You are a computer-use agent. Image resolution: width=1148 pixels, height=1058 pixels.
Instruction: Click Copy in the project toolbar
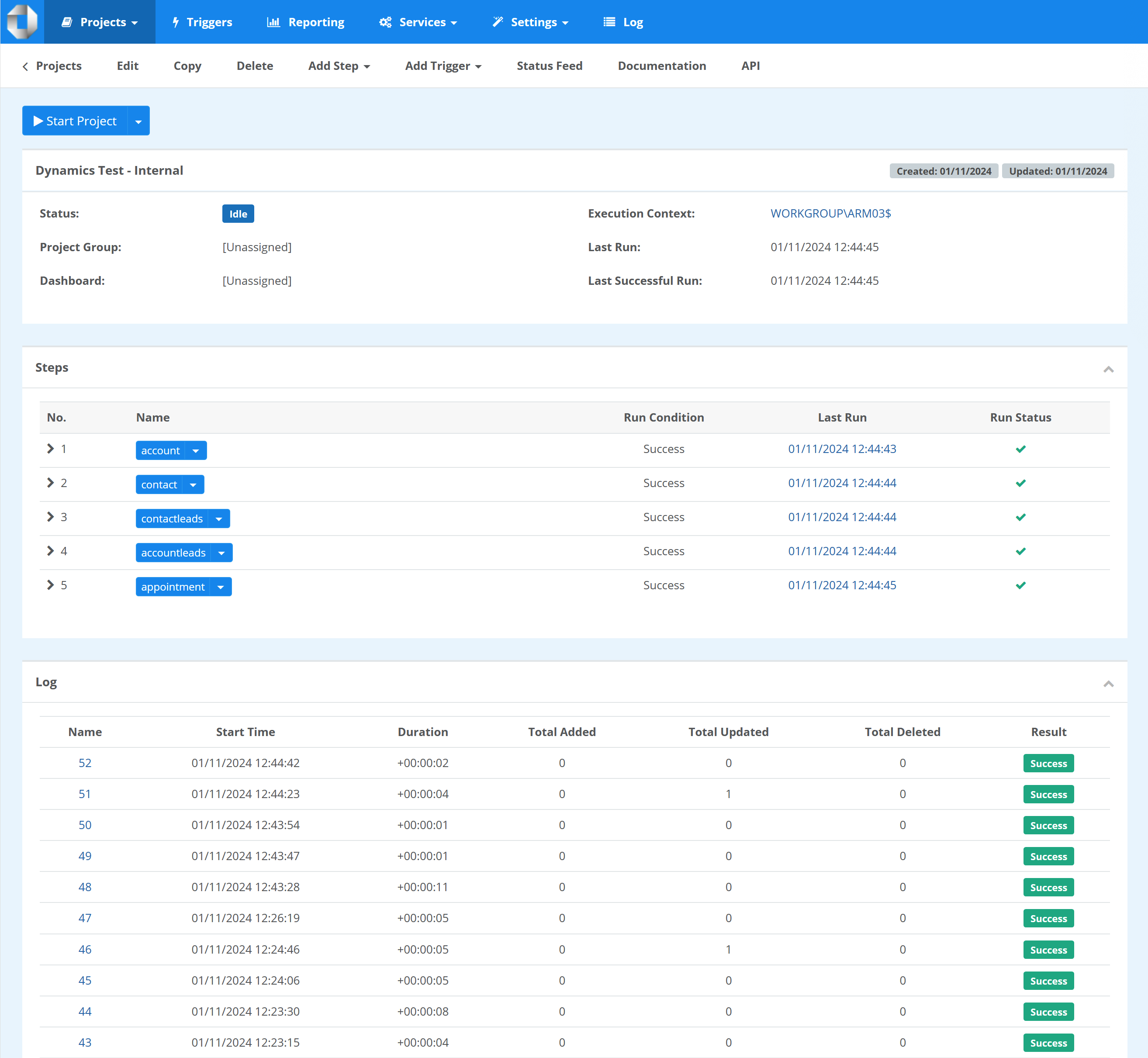(x=187, y=66)
